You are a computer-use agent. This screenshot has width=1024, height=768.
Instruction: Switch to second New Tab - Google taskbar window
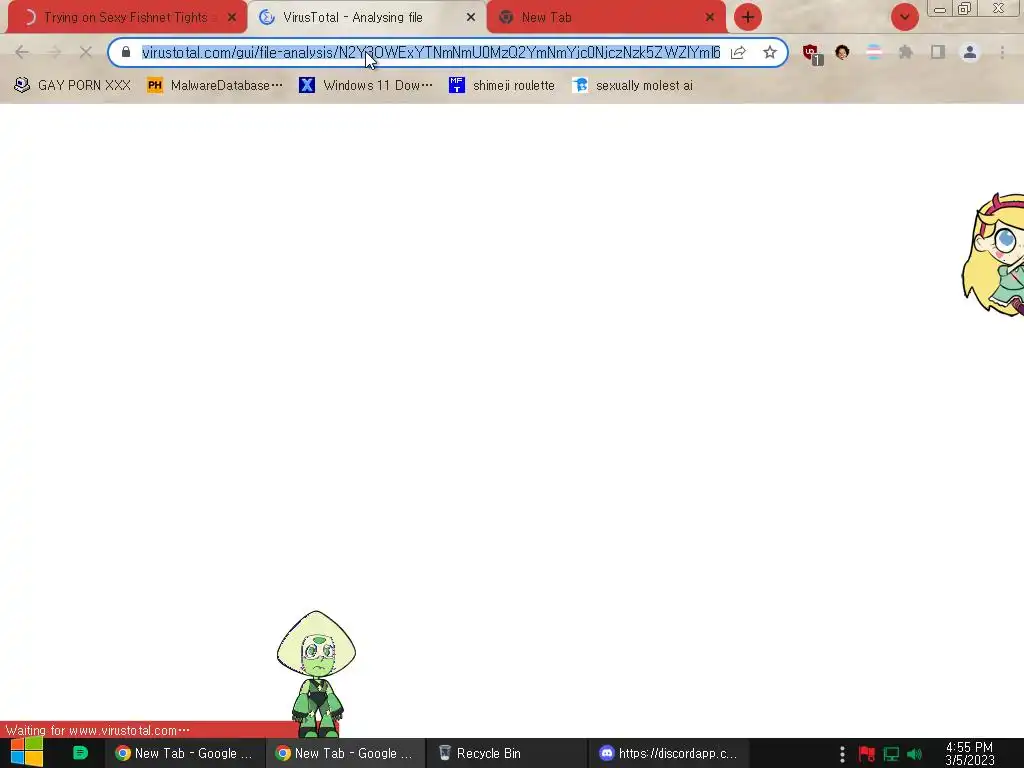(345, 753)
